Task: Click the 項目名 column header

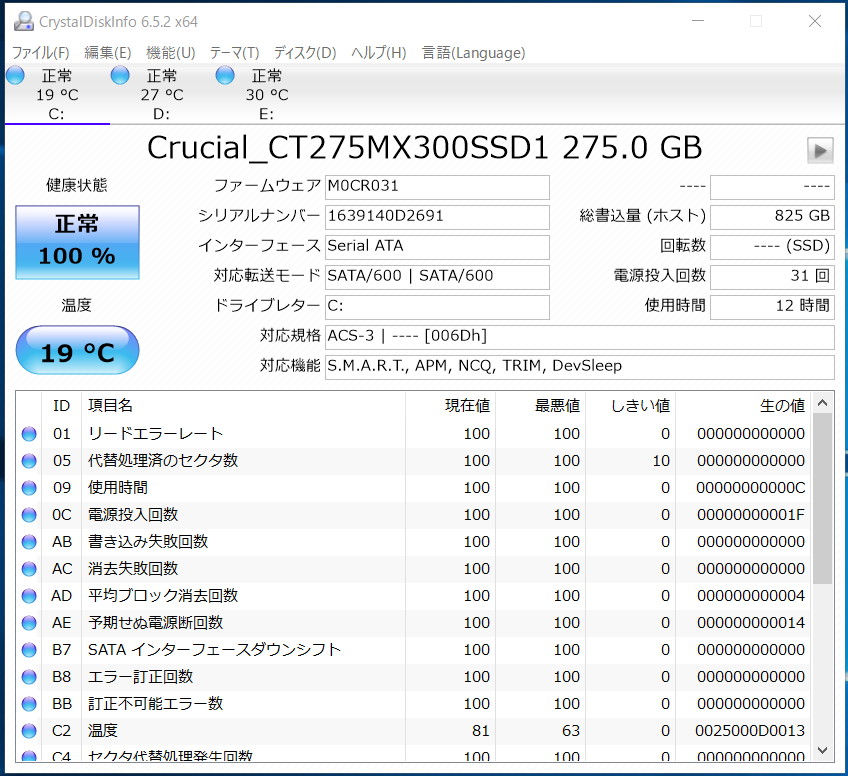Action: pyautogui.click(x=243, y=406)
